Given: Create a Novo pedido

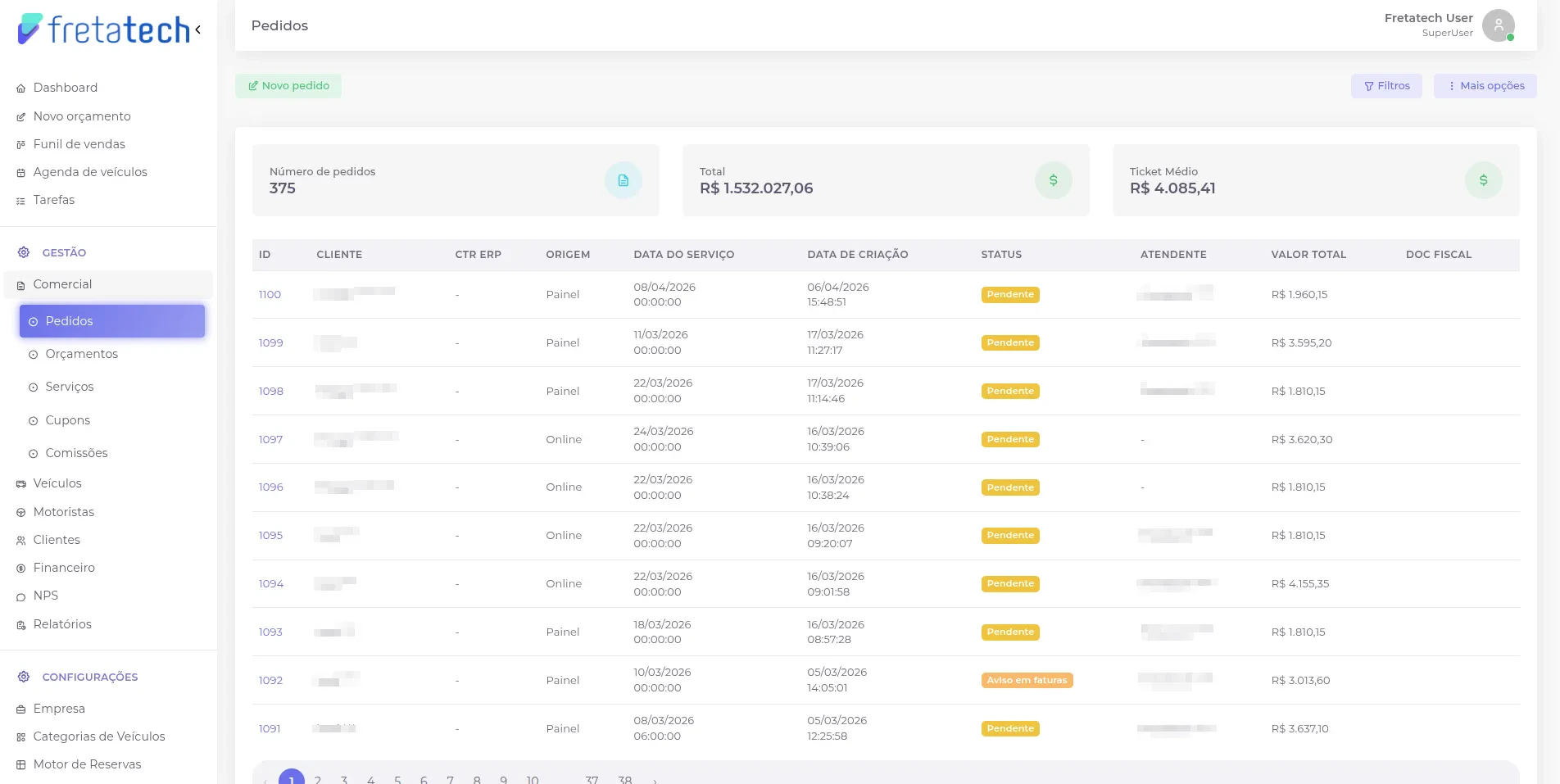Looking at the screenshot, I should point(288,86).
